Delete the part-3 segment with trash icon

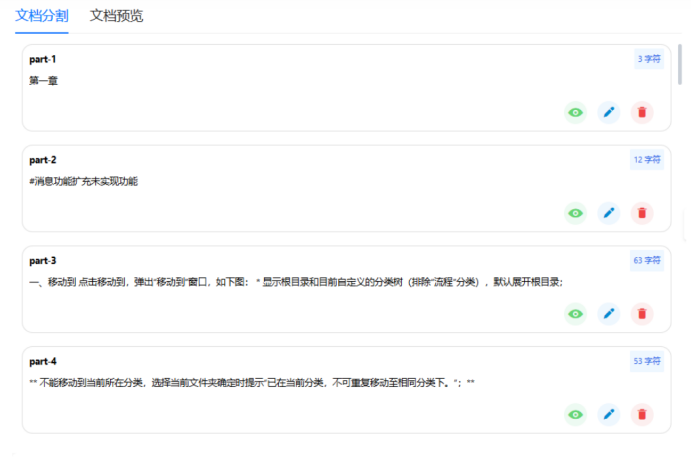(x=642, y=314)
